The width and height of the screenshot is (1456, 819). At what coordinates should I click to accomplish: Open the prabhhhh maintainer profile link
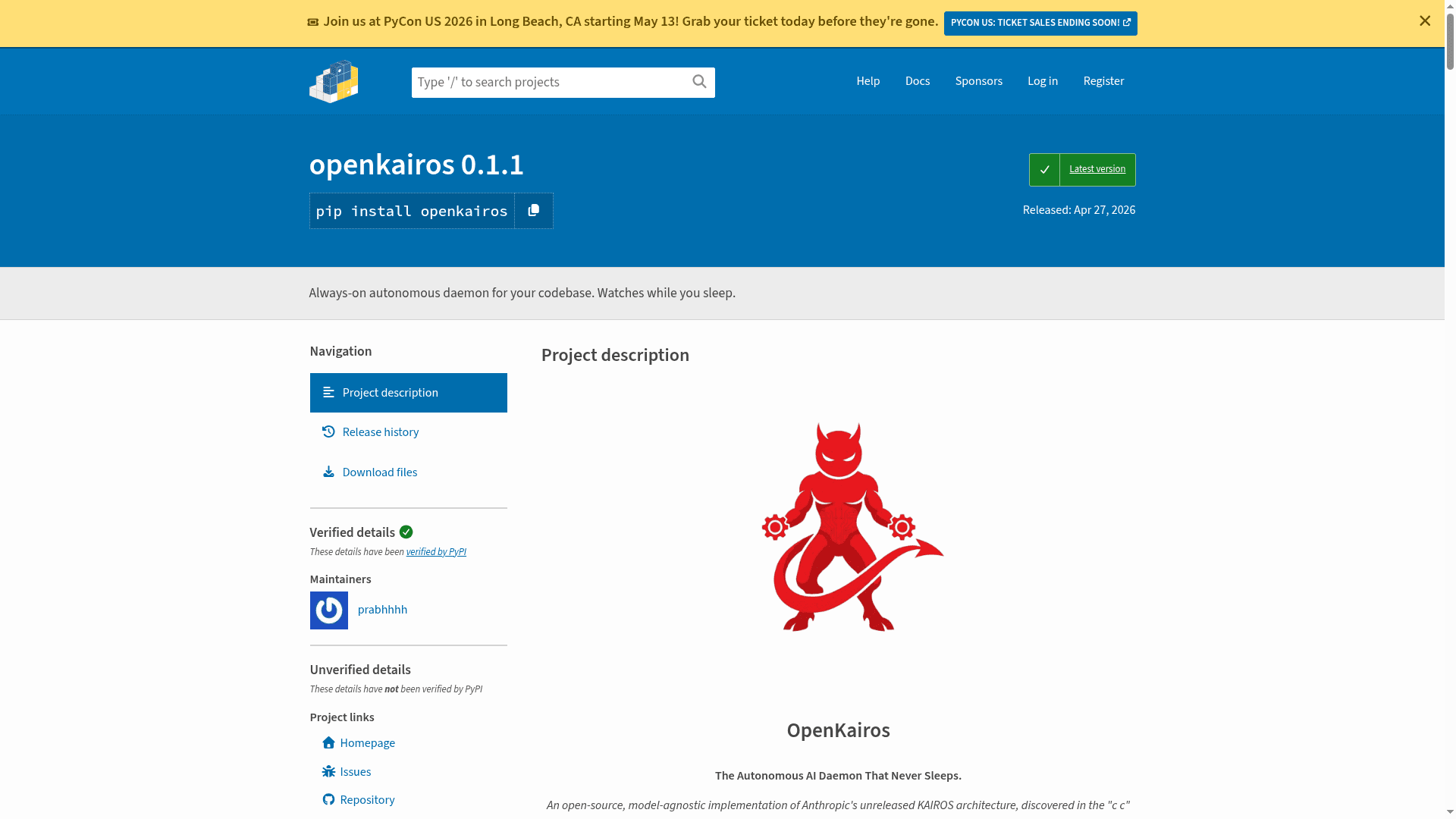[x=382, y=610]
